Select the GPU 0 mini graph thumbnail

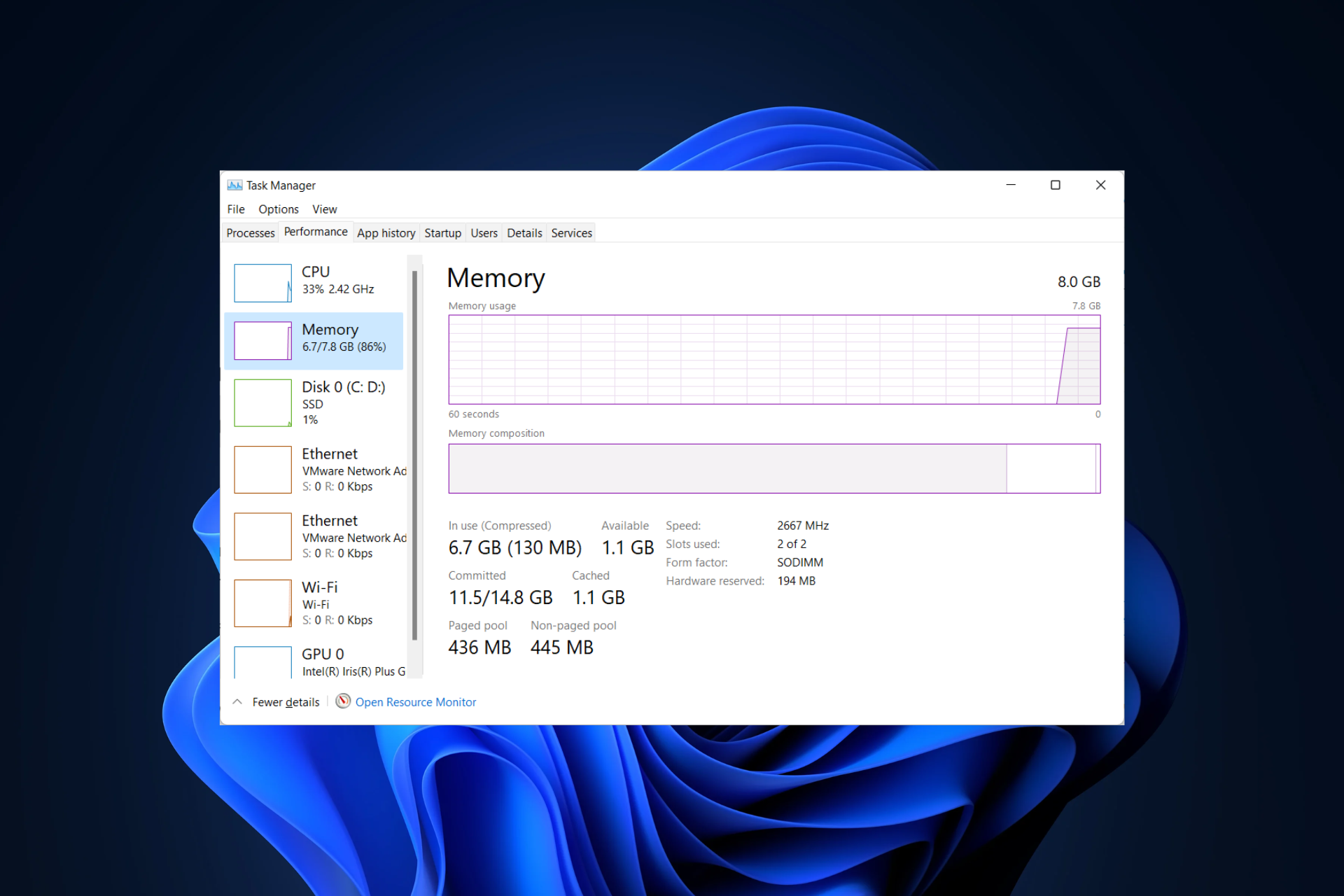262,662
